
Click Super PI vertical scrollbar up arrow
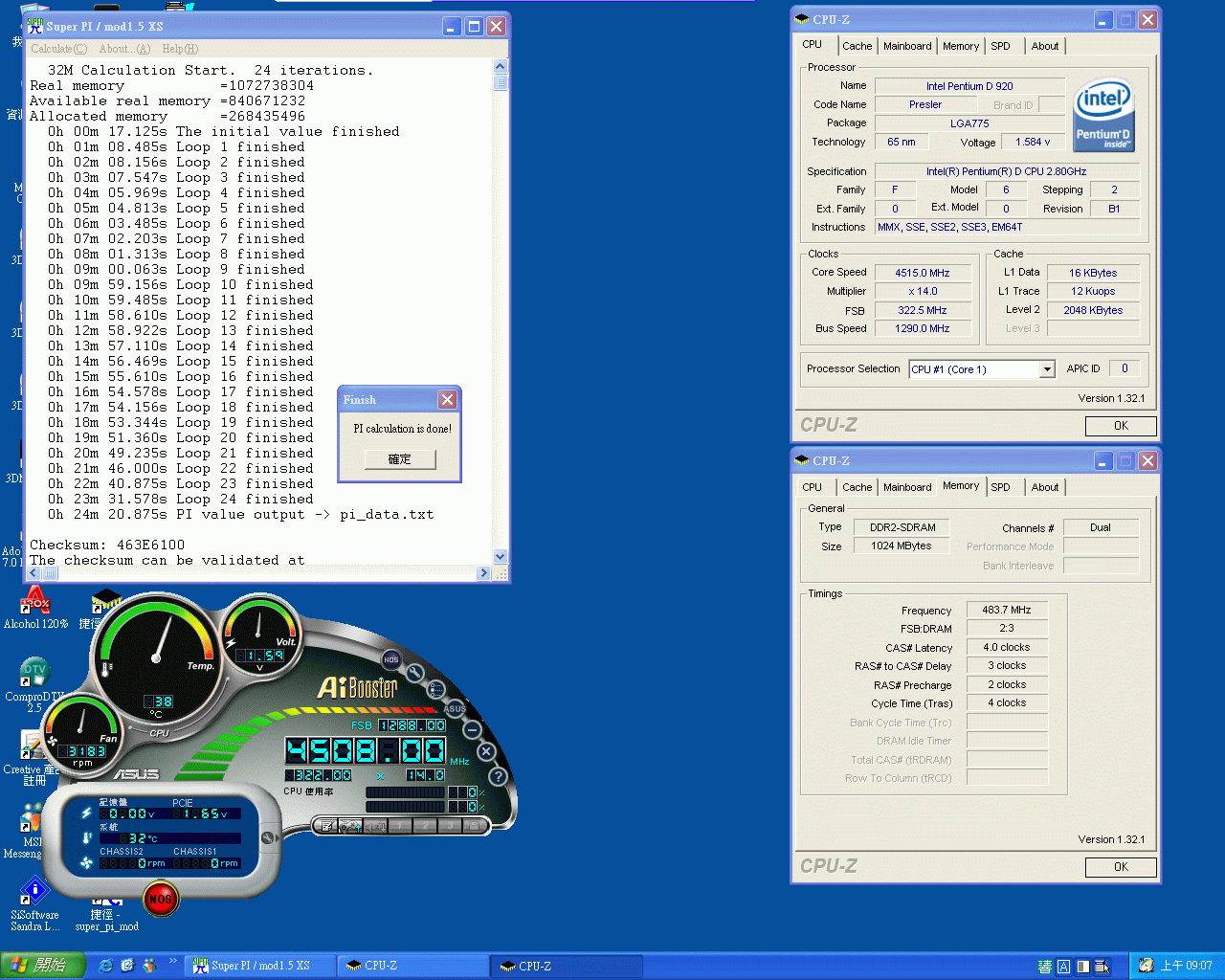(501, 66)
